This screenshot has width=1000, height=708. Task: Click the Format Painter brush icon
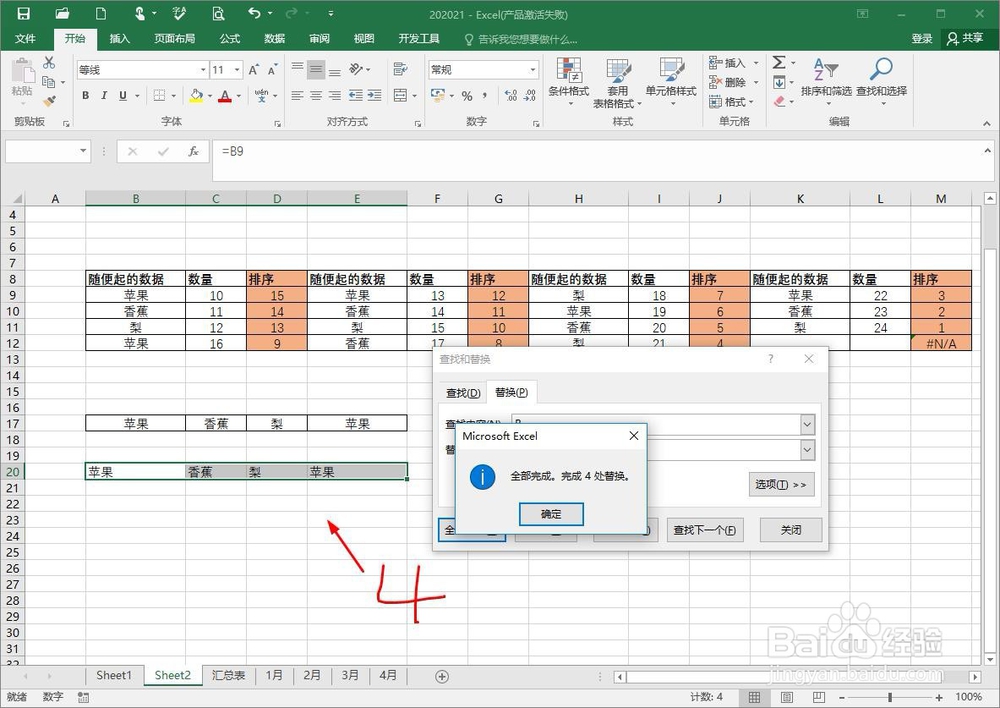coord(49,101)
